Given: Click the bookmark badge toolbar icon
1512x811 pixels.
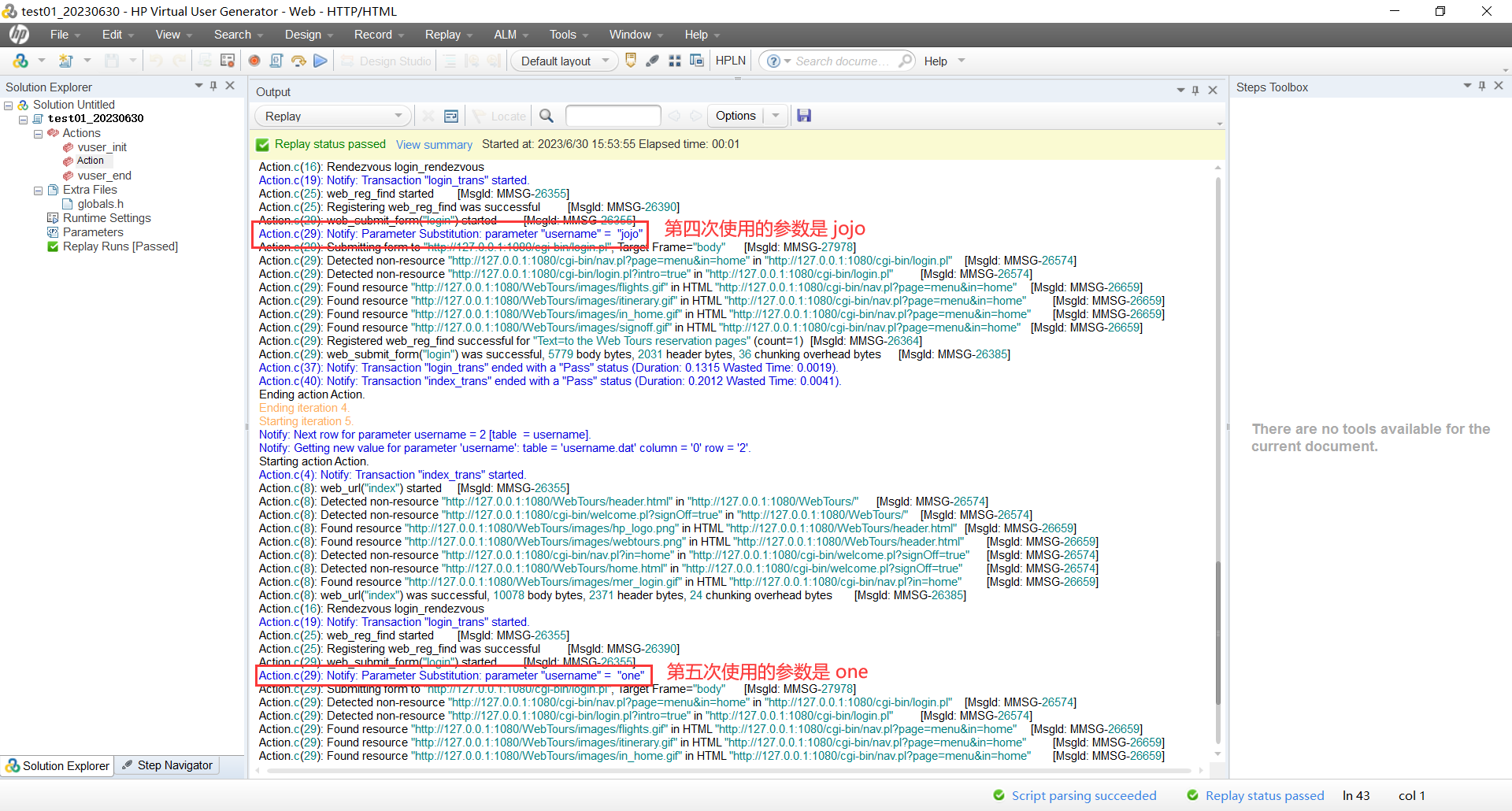Looking at the screenshot, I should (631, 61).
